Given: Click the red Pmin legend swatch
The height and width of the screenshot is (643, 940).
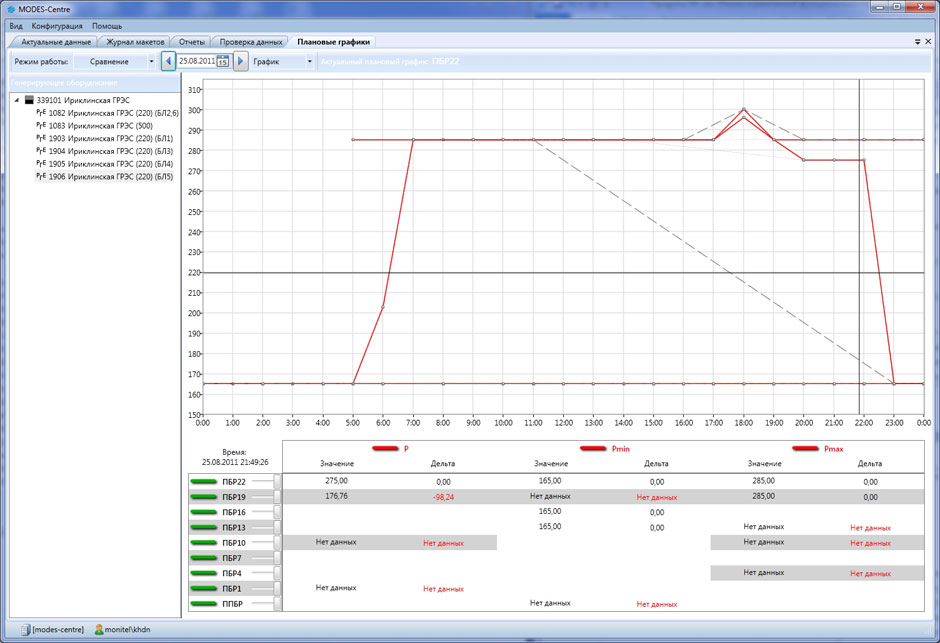Looking at the screenshot, I should (593, 448).
